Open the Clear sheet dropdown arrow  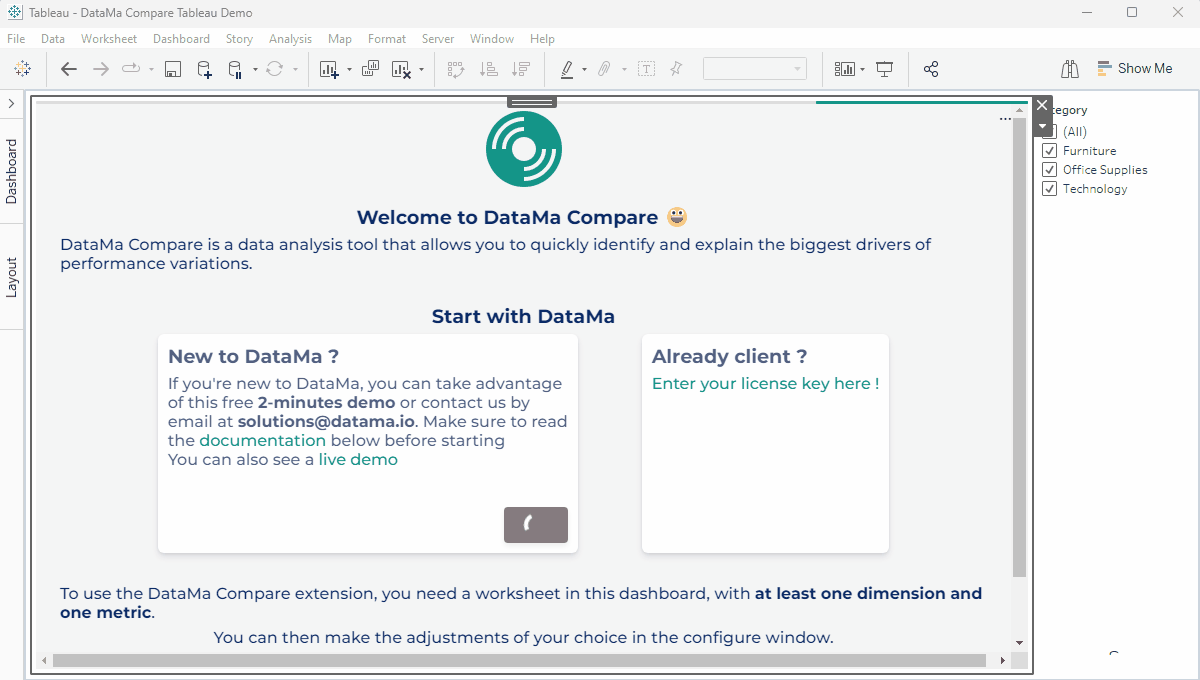421,70
